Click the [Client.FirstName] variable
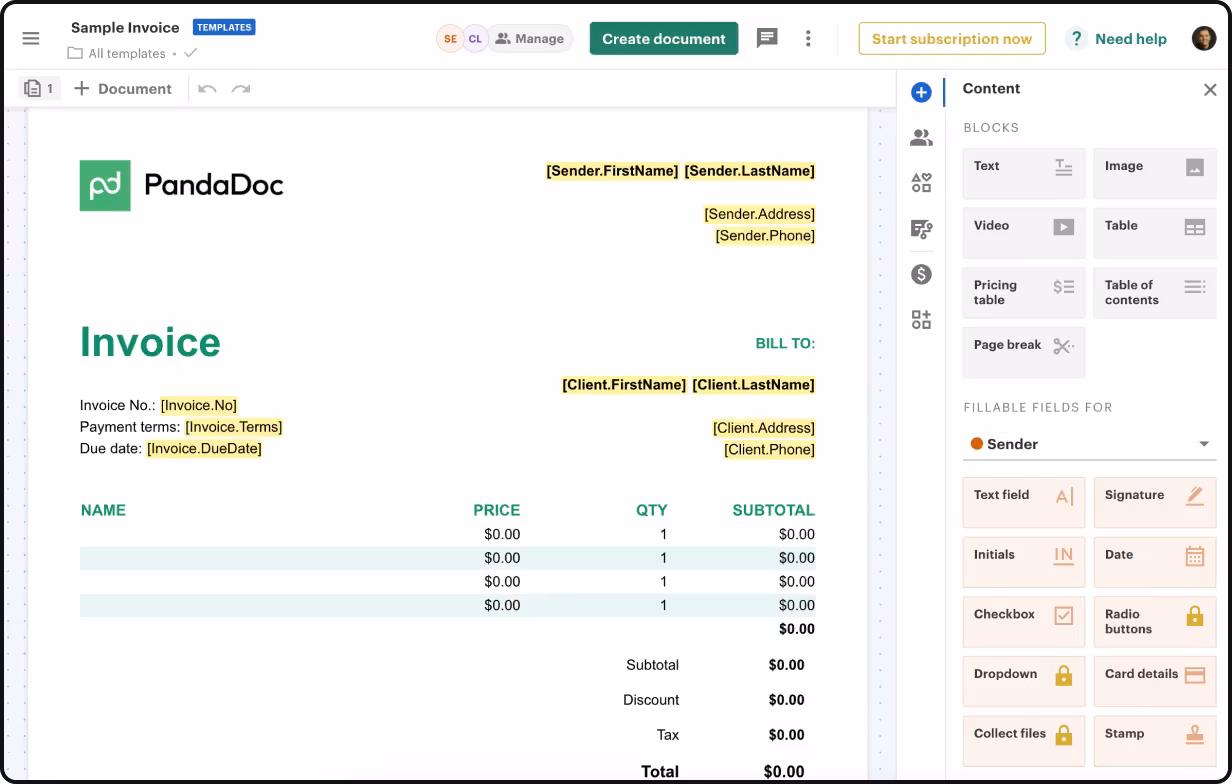This screenshot has width=1232, height=784. (x=624, y=385)
